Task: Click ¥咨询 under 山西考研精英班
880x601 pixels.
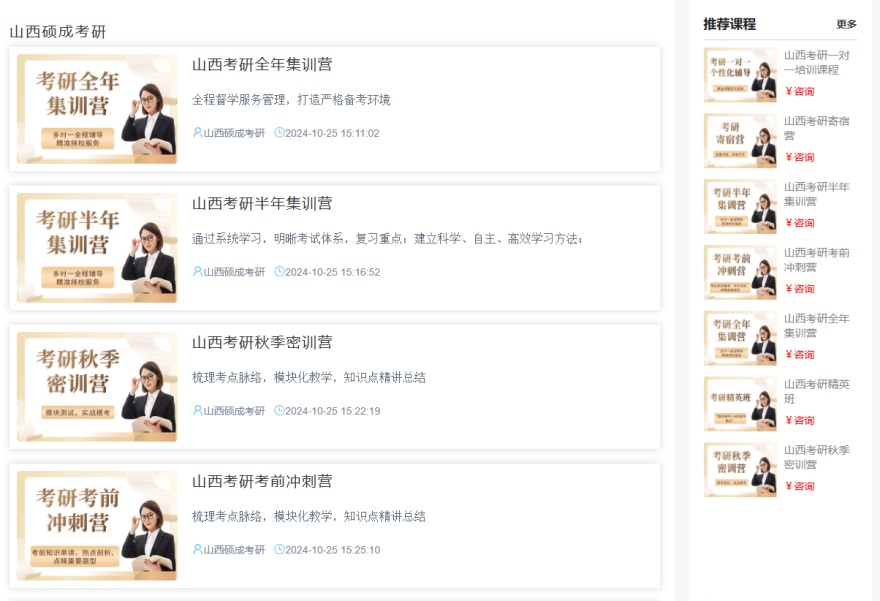Action: click(x=800, y=421)
